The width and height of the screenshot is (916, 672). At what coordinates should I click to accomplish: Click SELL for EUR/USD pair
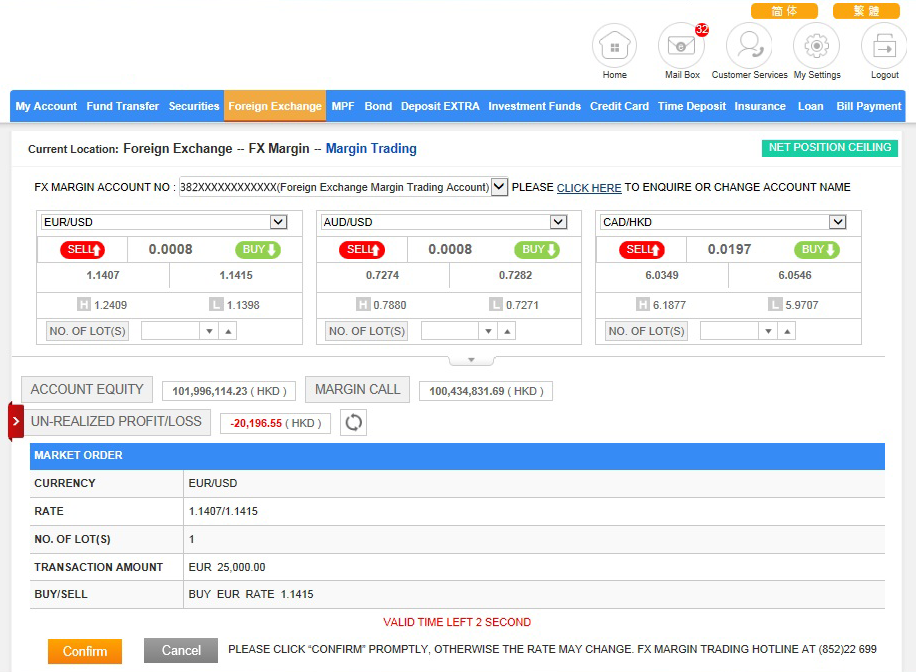pos(82,249)
